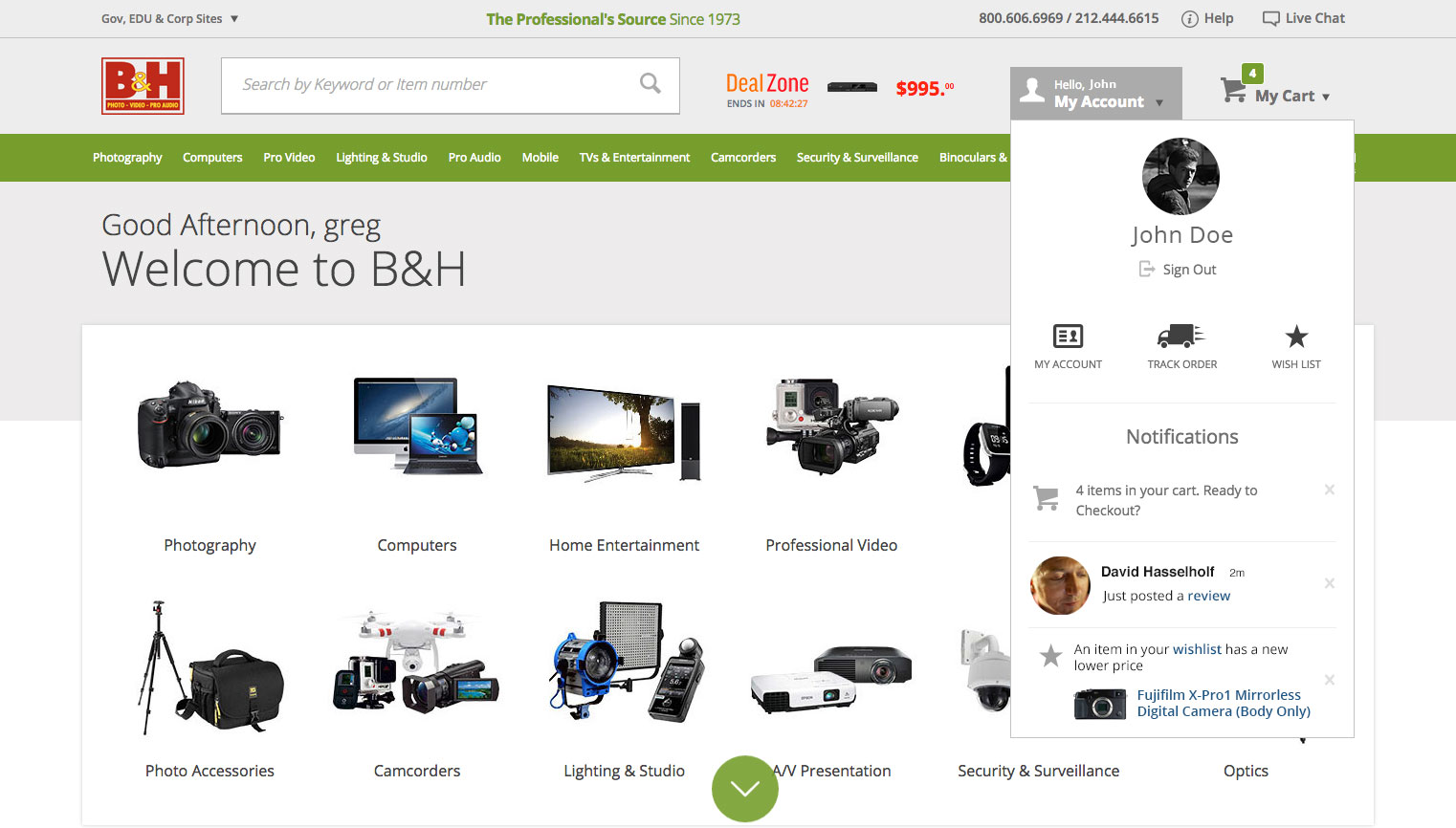This screenshot has width=1456, height=828.
Task: Open Photo Accessories tripod image
Action: coord(210,667)
